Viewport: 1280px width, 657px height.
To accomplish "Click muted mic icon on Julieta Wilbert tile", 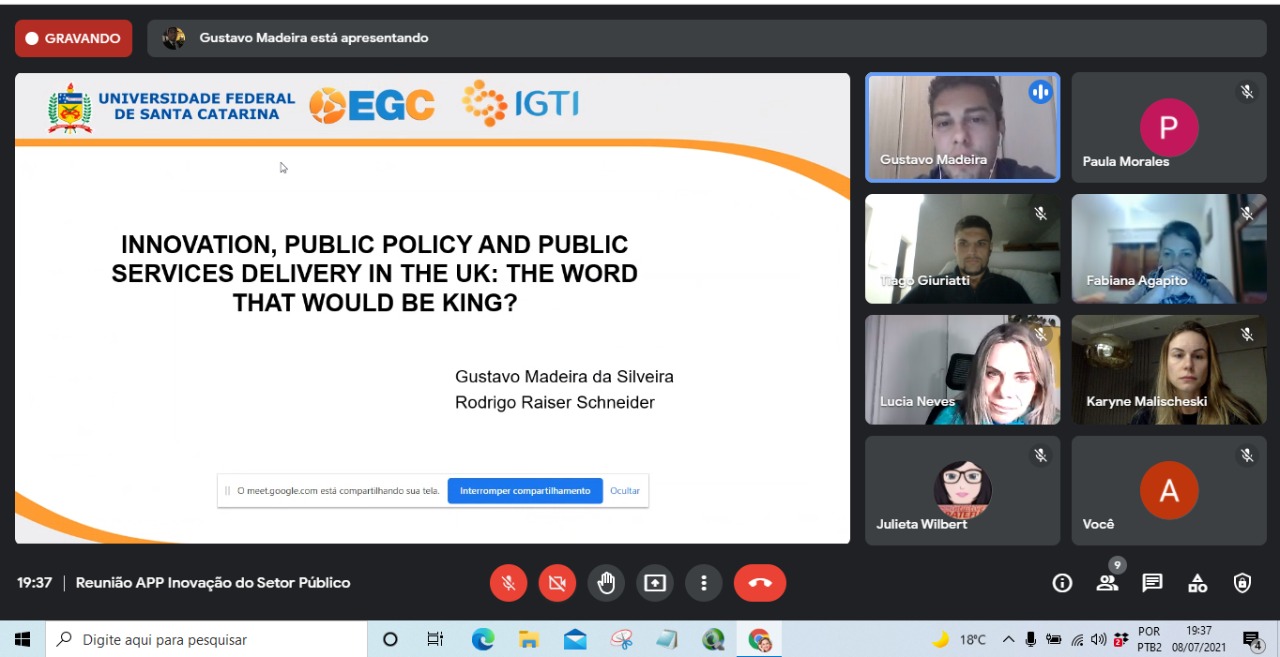I will click(x=1040, y=455).
